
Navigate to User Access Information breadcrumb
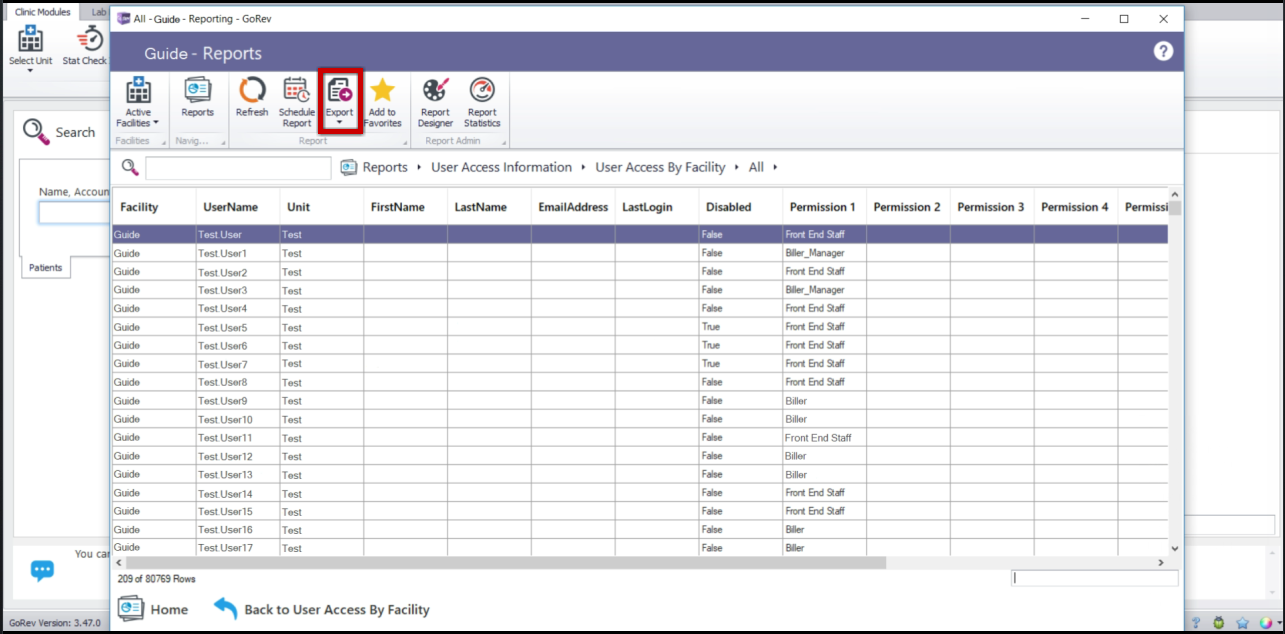(502, 167)
